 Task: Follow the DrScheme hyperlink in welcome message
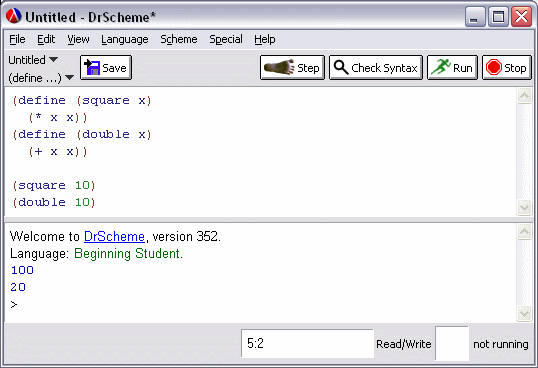pos(114,237)
